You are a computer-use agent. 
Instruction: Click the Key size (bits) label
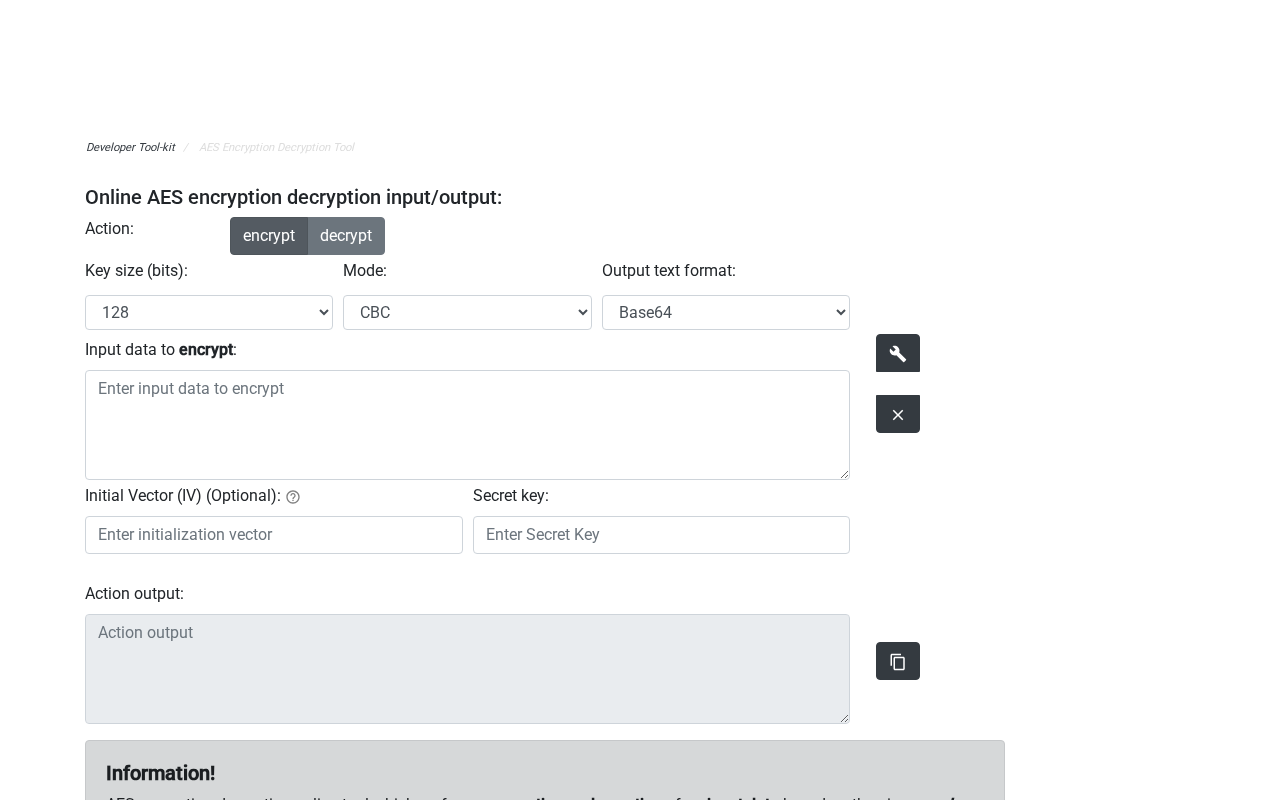[x=136, y=271]
